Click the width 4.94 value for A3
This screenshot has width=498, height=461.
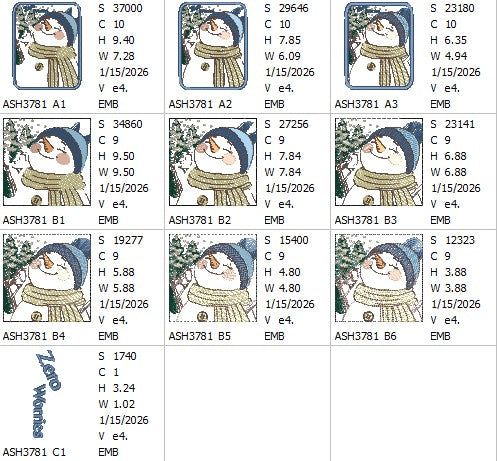coord(456,56)
